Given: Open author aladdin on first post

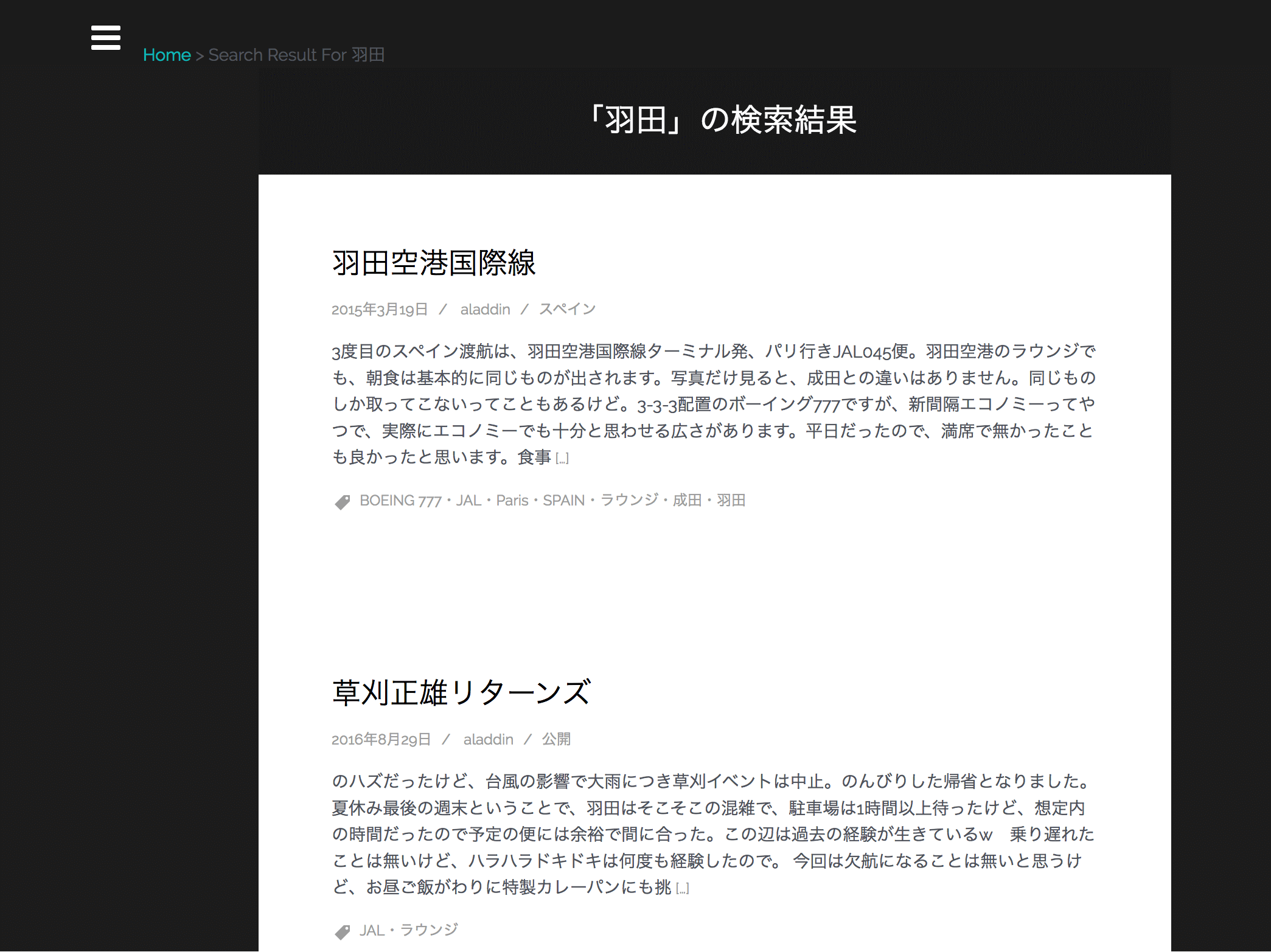Looking at the screenshot, I should (x=485, y=310).
